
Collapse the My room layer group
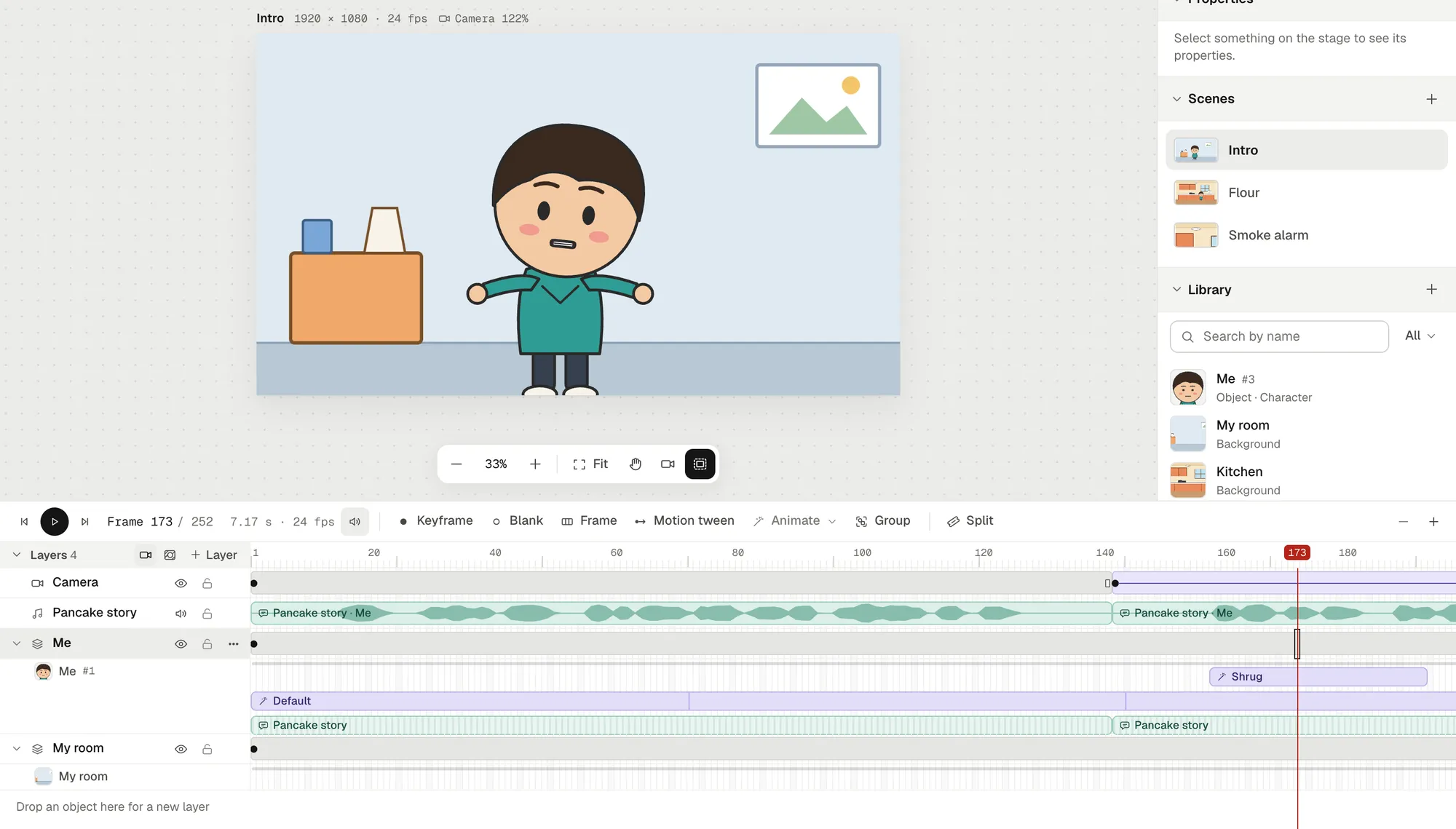[x=17, y=749]
